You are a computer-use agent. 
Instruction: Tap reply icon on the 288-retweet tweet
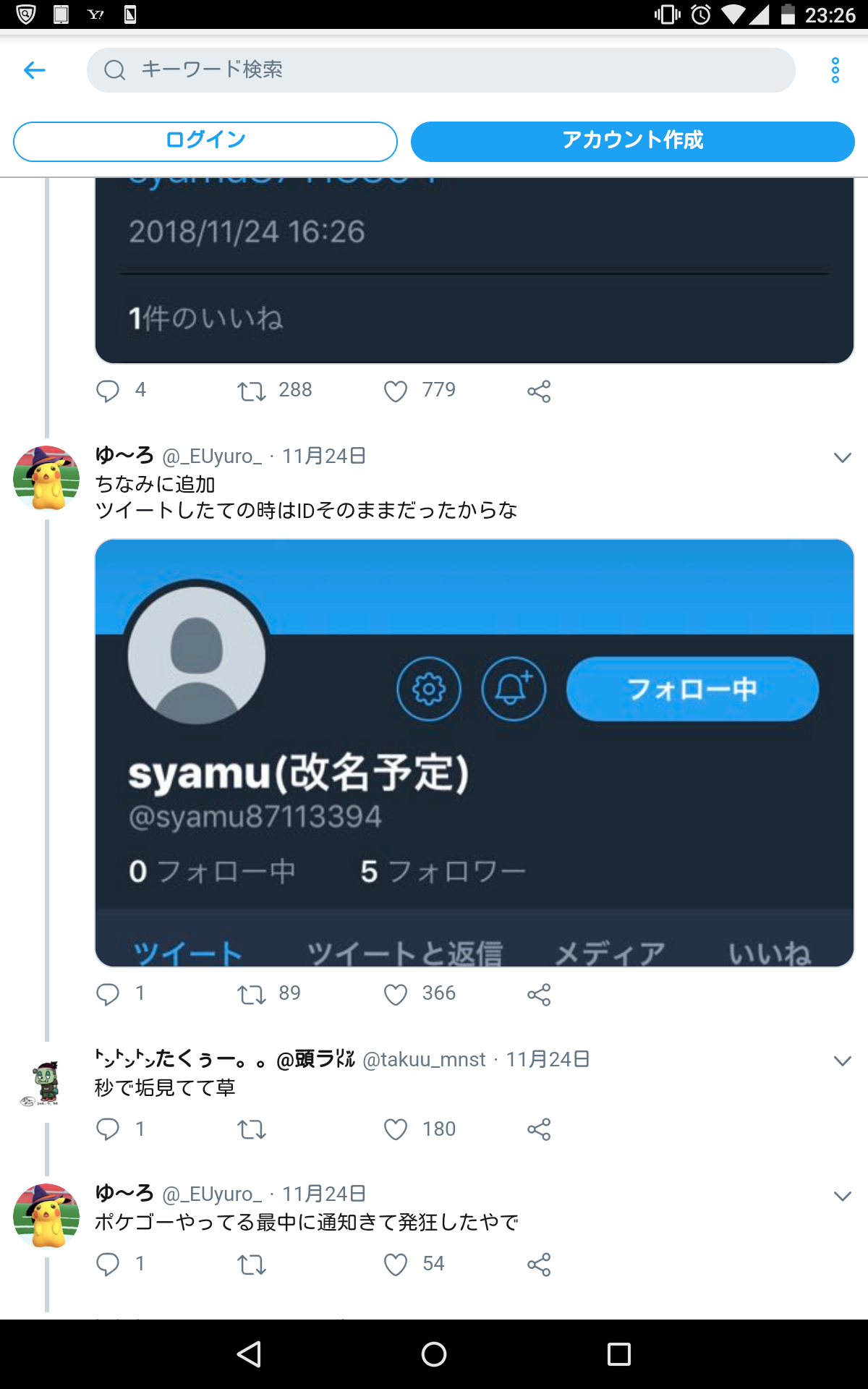(108, 391)
